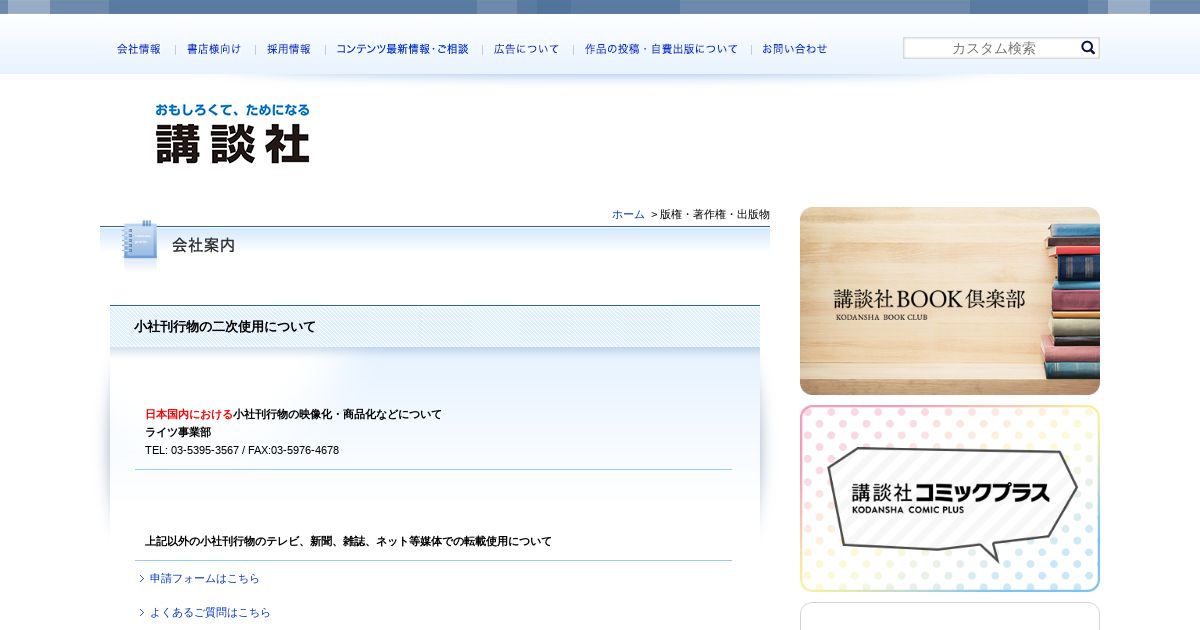Viewport: 1200px width, 630px height.
Task: Open コンテンツ最新情報・ご相談 menu item
Action: coord(402,49)
